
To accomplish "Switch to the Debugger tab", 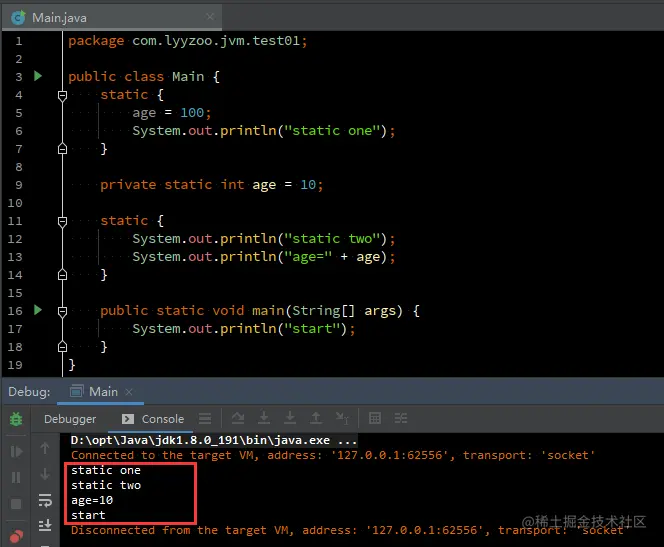I will [x=70, y=419].
